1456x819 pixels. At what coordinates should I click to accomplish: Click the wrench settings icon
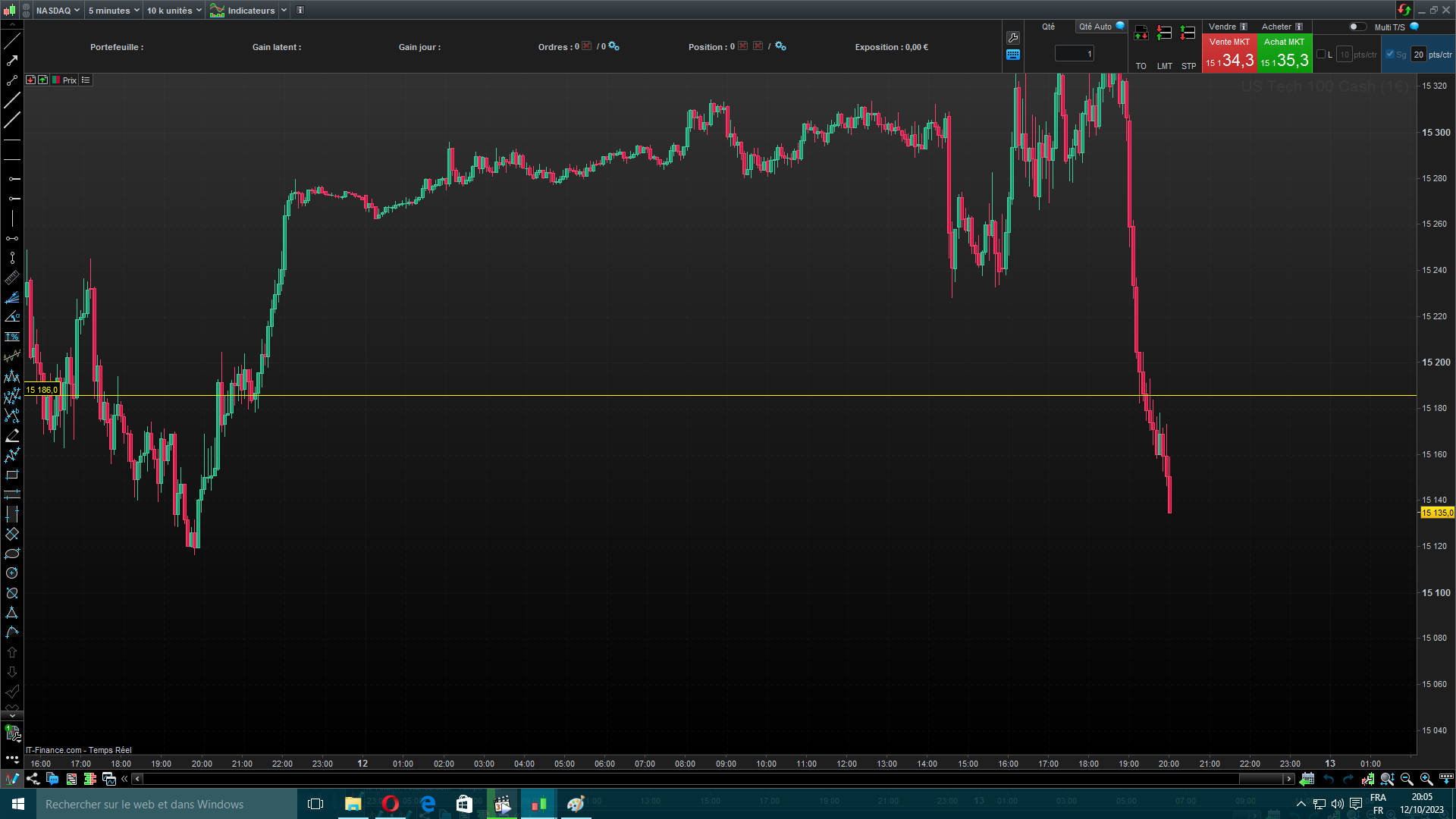point(1013,38)
